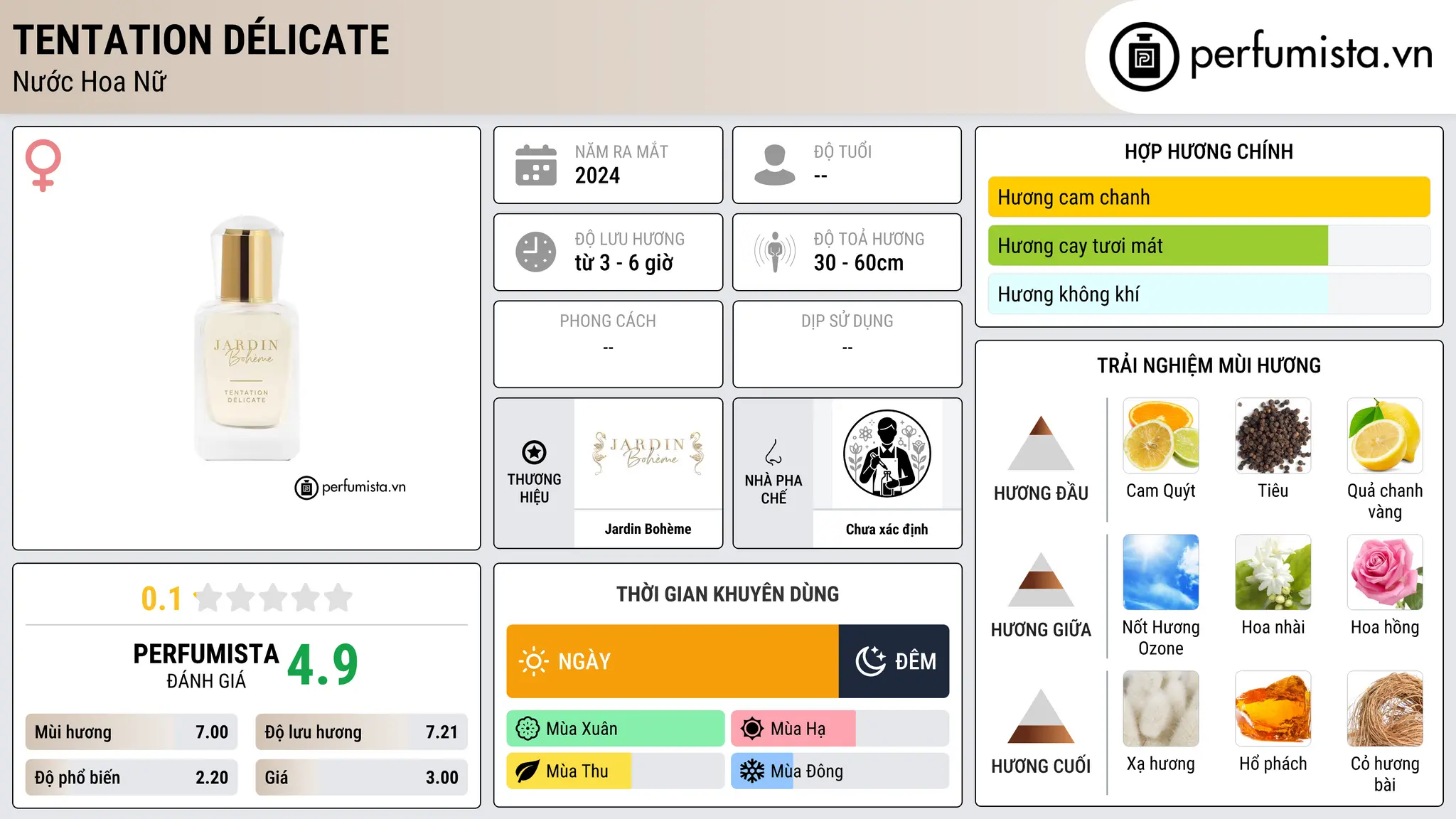Click the TRẢI NGHIỆM MÙI HƯƠNG heading

click(1209, 365)
